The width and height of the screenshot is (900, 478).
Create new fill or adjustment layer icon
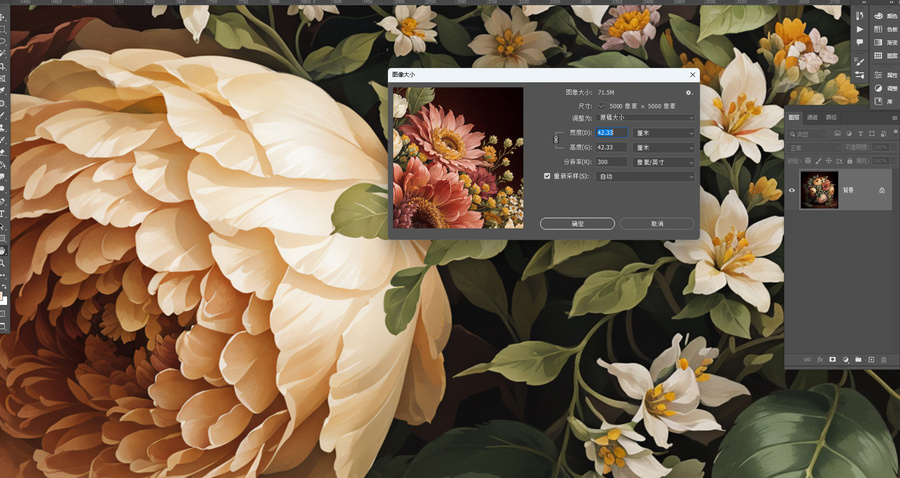click(x=845, y=359)
